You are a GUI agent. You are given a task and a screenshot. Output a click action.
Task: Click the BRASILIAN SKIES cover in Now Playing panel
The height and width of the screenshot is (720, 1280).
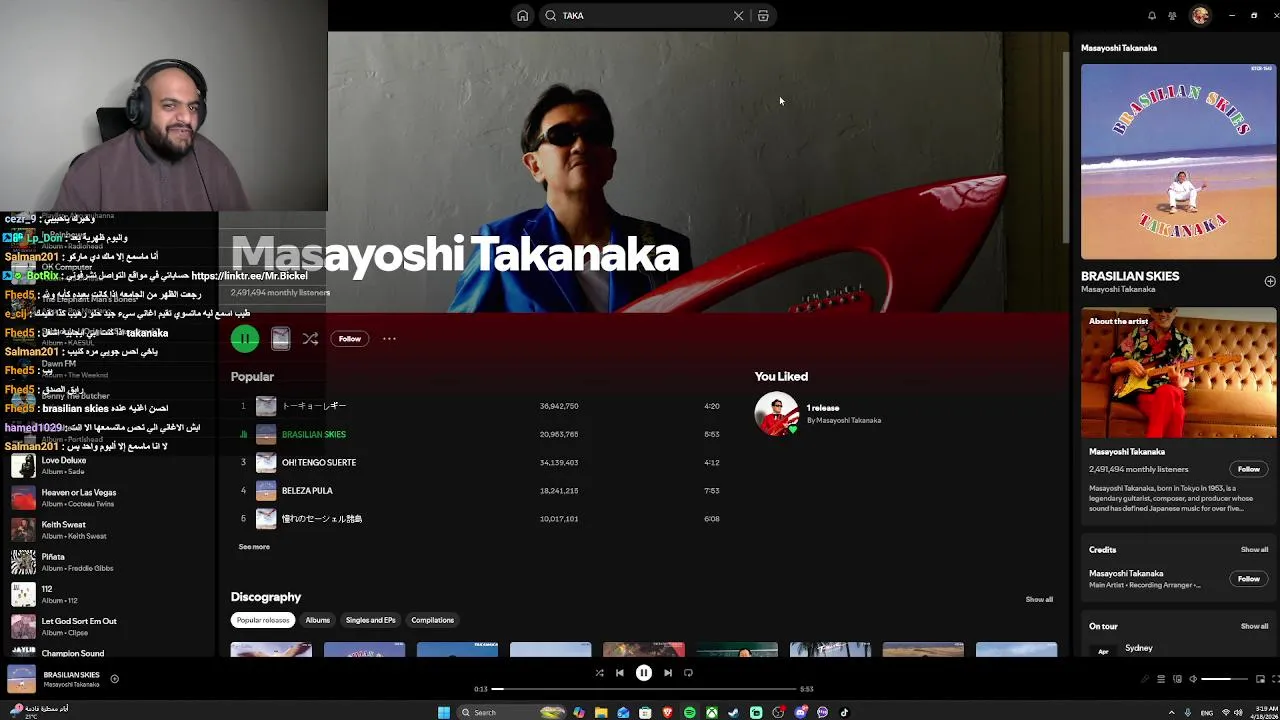point(1178,162)
